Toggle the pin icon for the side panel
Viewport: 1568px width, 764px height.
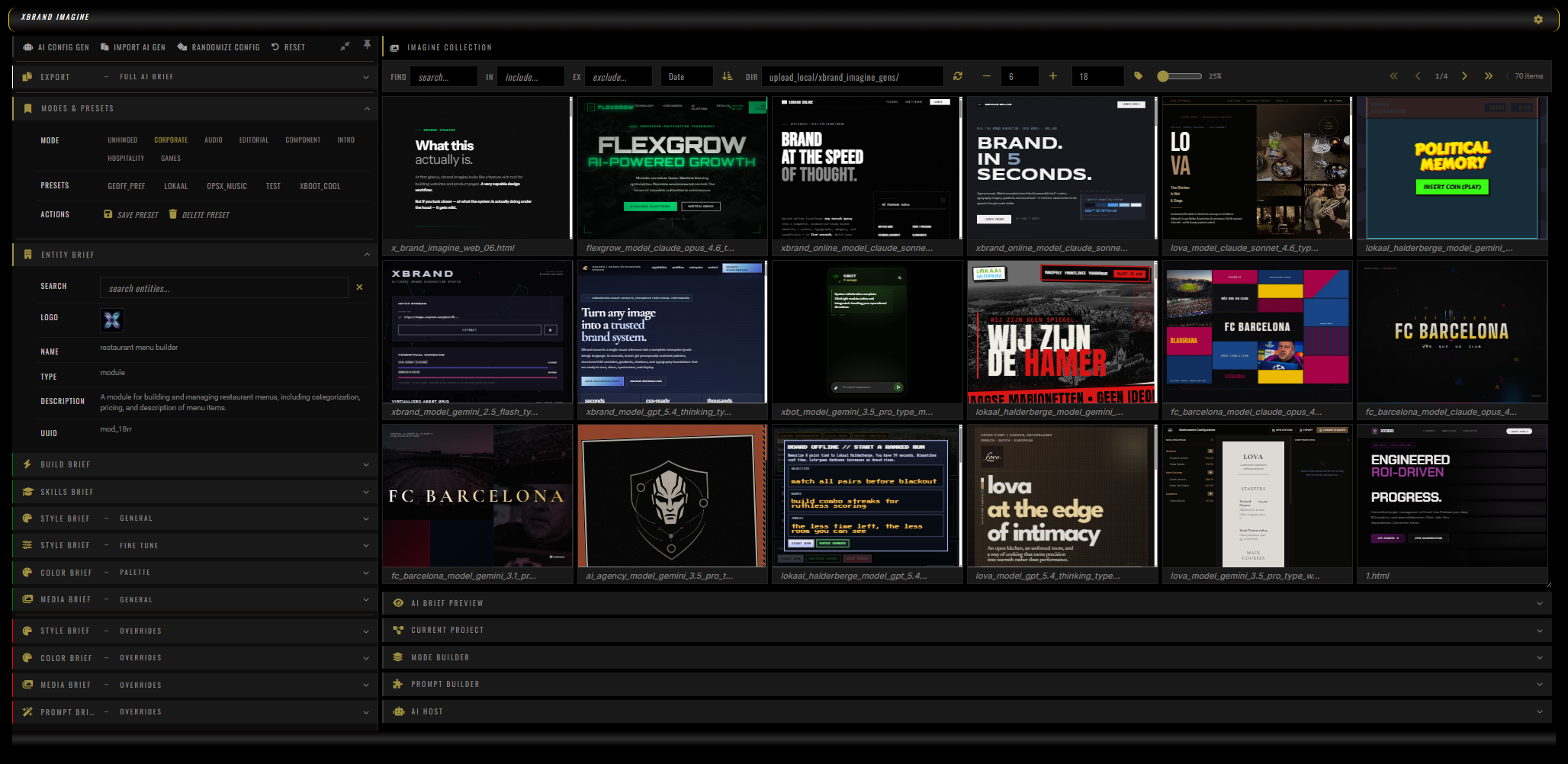click(367, 45)
